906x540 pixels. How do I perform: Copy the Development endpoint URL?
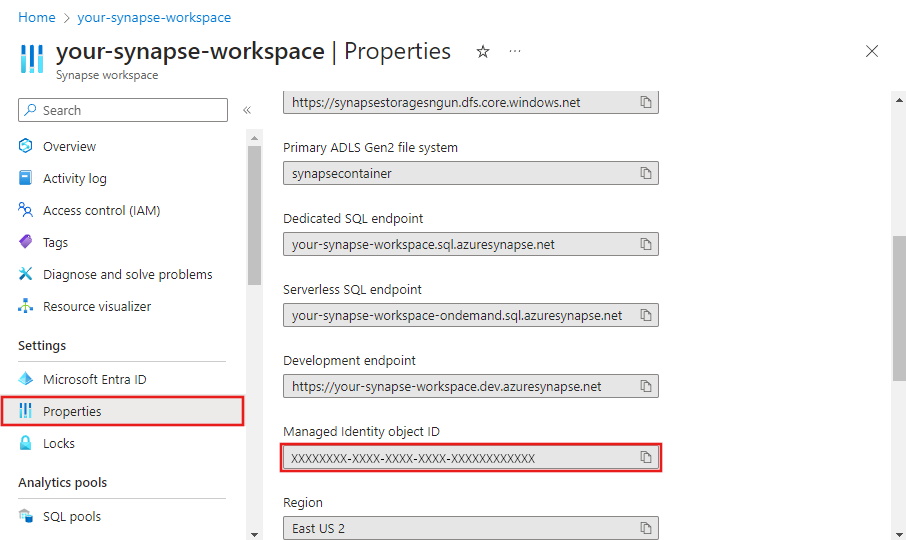[646, 387]
